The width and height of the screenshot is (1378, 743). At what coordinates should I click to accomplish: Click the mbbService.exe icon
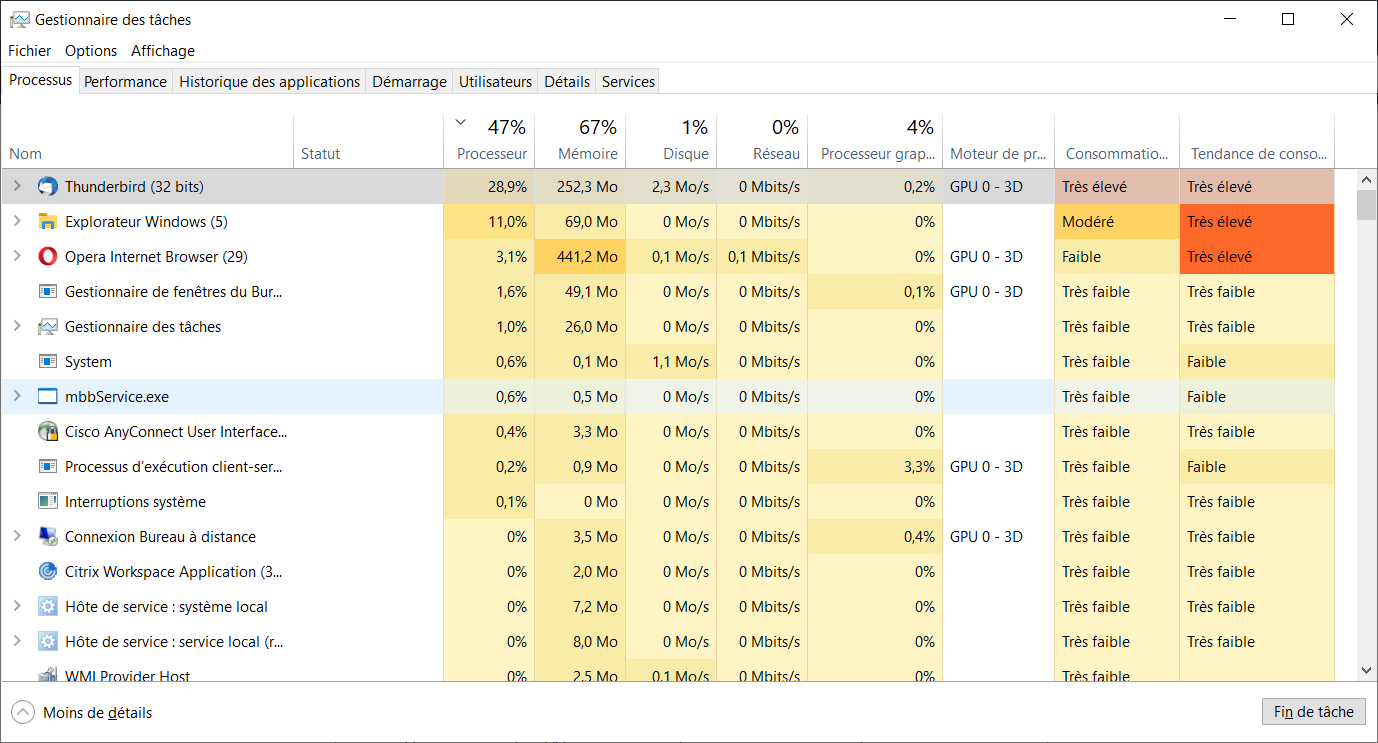[x=47, y=397]
